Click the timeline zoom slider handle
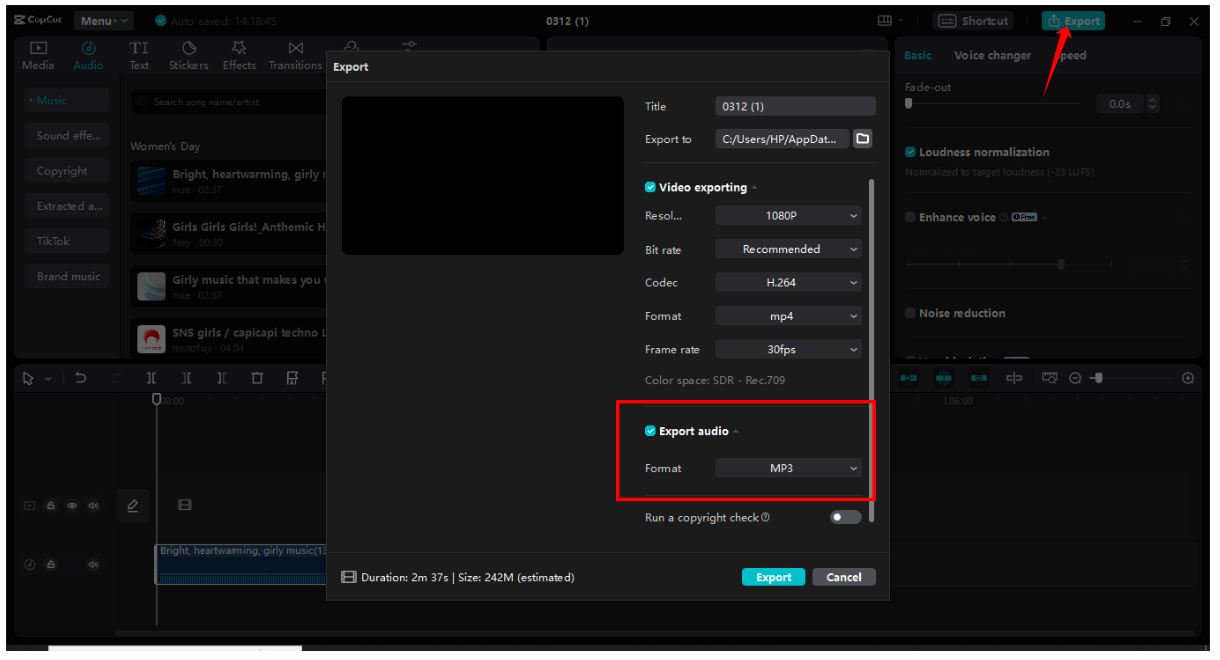 (1097, 378)
